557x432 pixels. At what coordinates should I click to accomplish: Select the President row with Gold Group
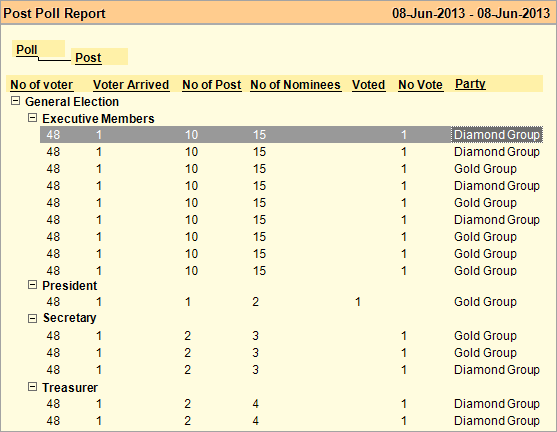pyautogui.click(x=291, y=302)
